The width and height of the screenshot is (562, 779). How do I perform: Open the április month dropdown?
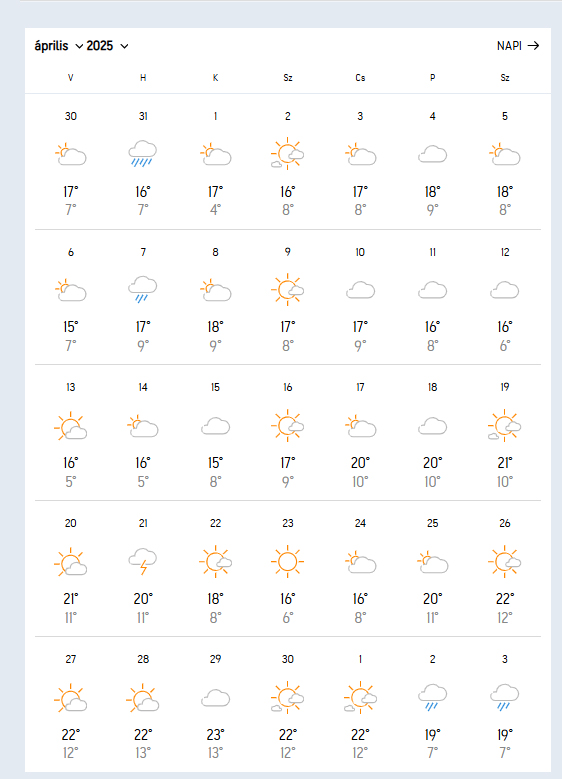click(x=59, y=46)
